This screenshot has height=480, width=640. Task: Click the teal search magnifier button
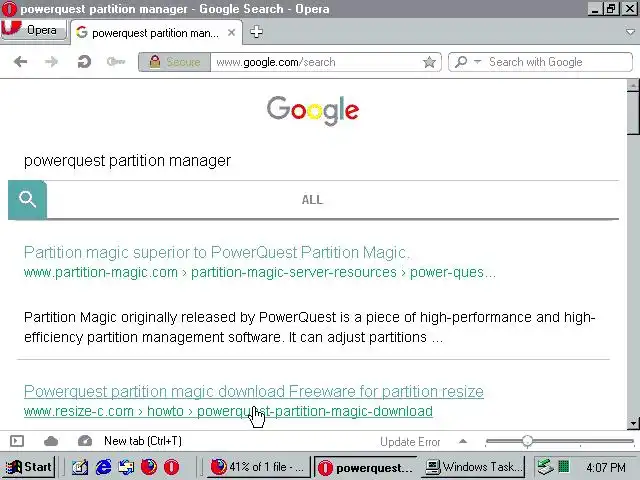(x=27, y=200)
